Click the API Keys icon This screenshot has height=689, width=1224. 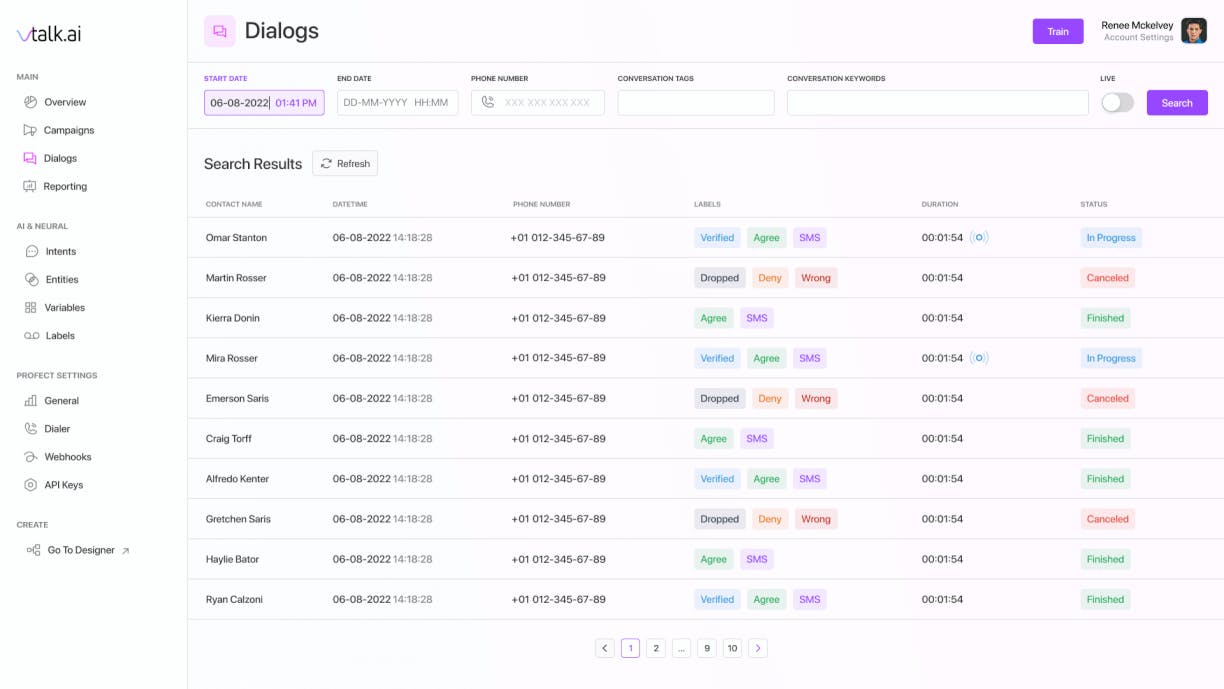click(x=31, y=484)
